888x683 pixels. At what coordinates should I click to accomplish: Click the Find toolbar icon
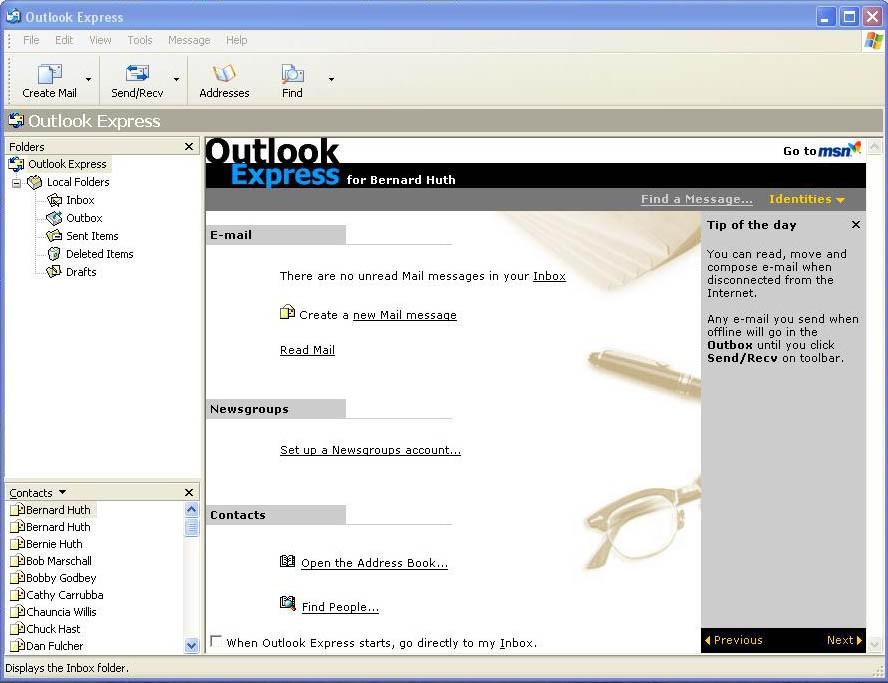tap(292, 74)
